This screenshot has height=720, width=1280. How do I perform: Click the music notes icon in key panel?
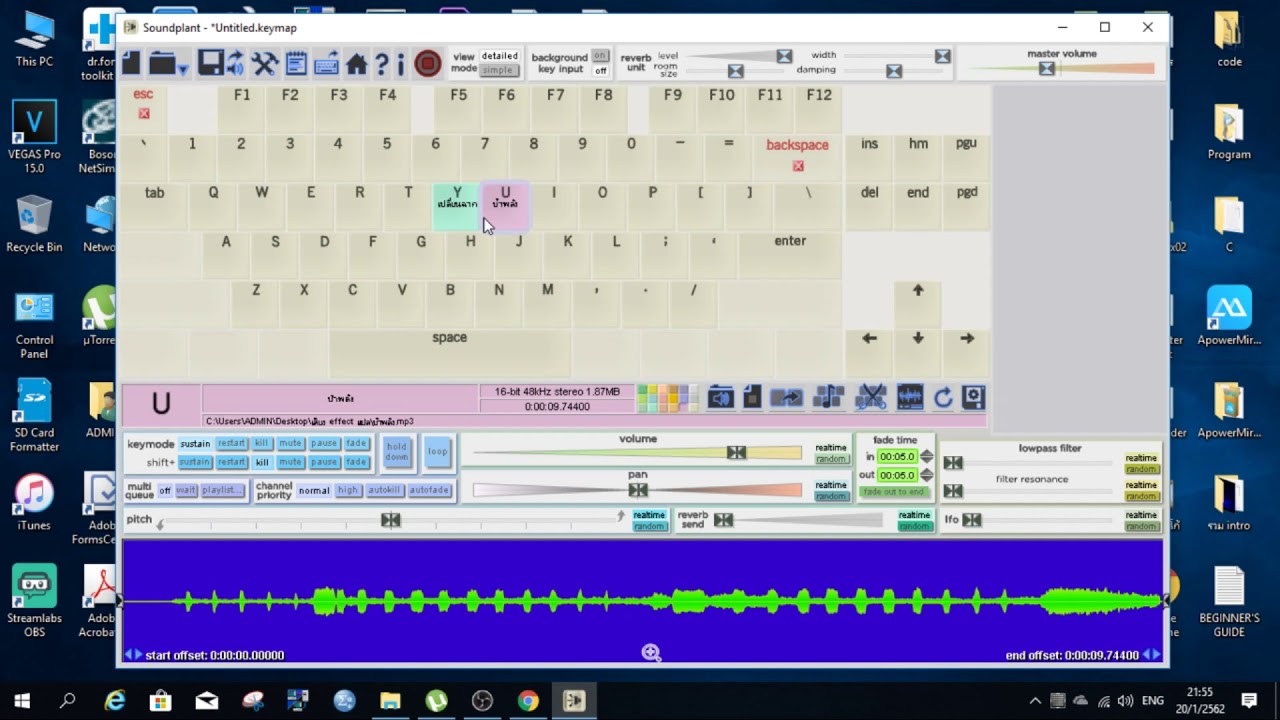(829, 398)
